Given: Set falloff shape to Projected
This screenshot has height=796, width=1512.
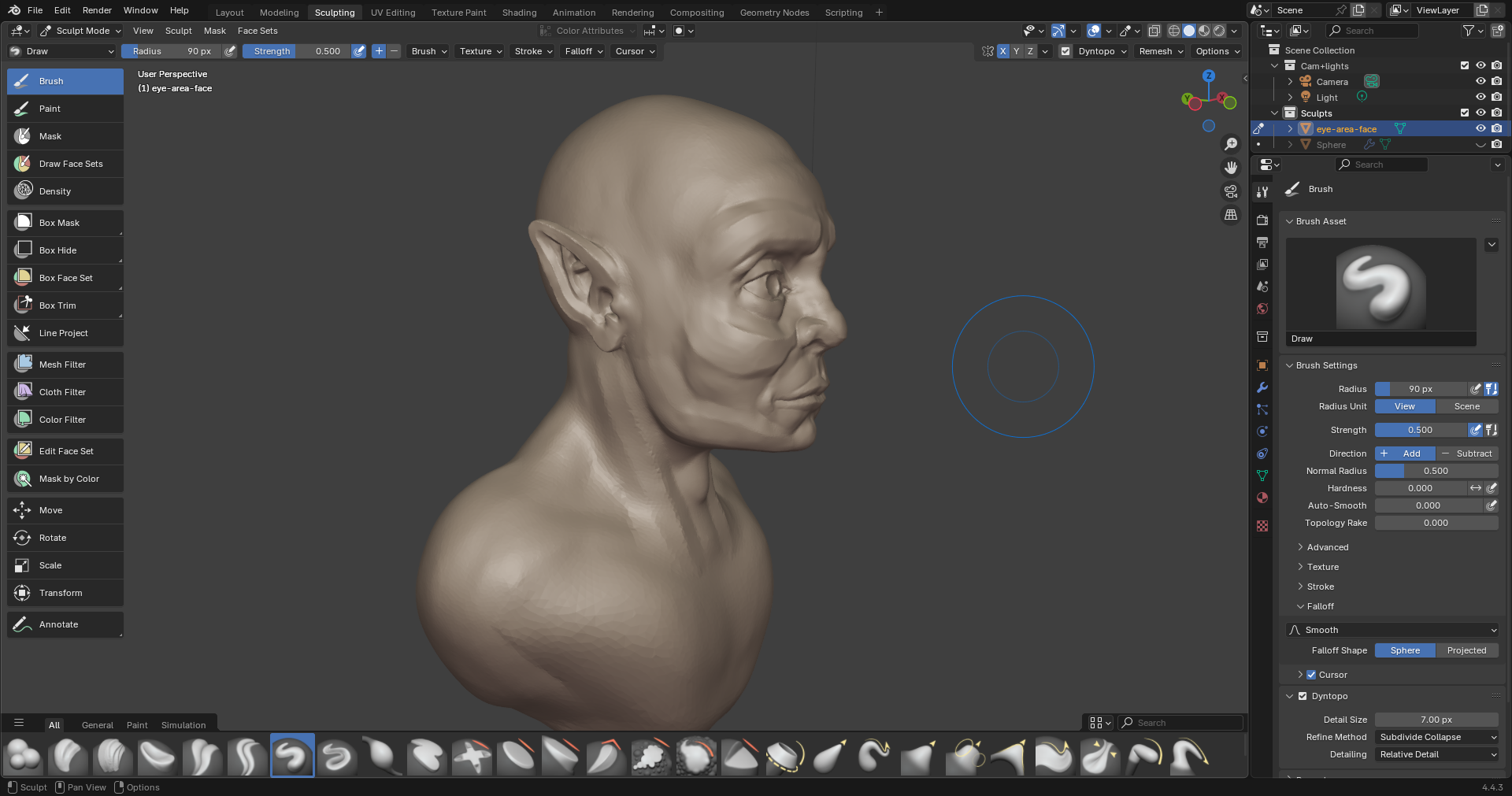Looking at the screenshot, I should tap(1466, 650).
